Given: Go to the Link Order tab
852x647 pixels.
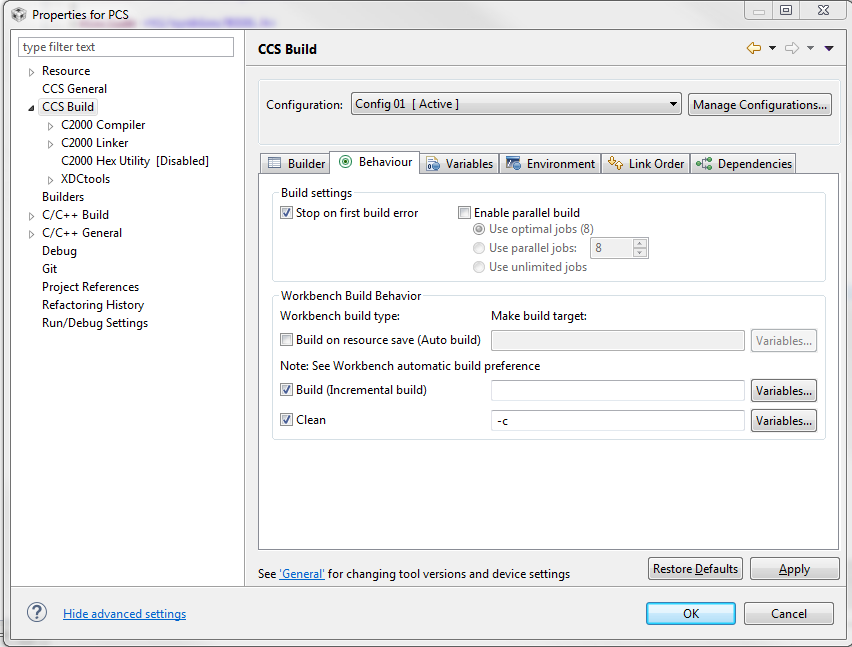Looking at the screenshot, I should click(x=646, y=164).
